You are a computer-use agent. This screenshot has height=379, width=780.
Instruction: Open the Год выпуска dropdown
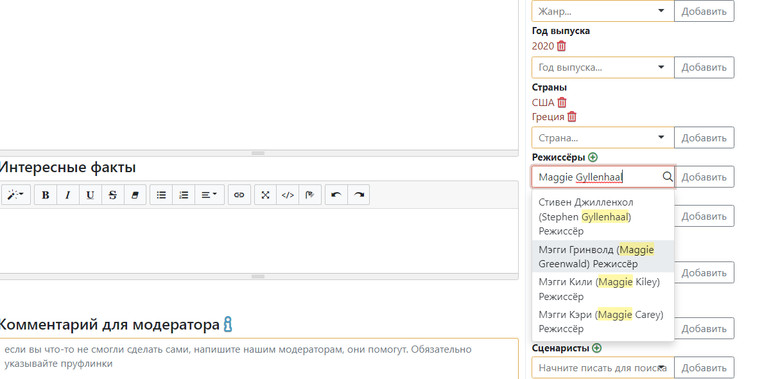(x=603, y=67)
